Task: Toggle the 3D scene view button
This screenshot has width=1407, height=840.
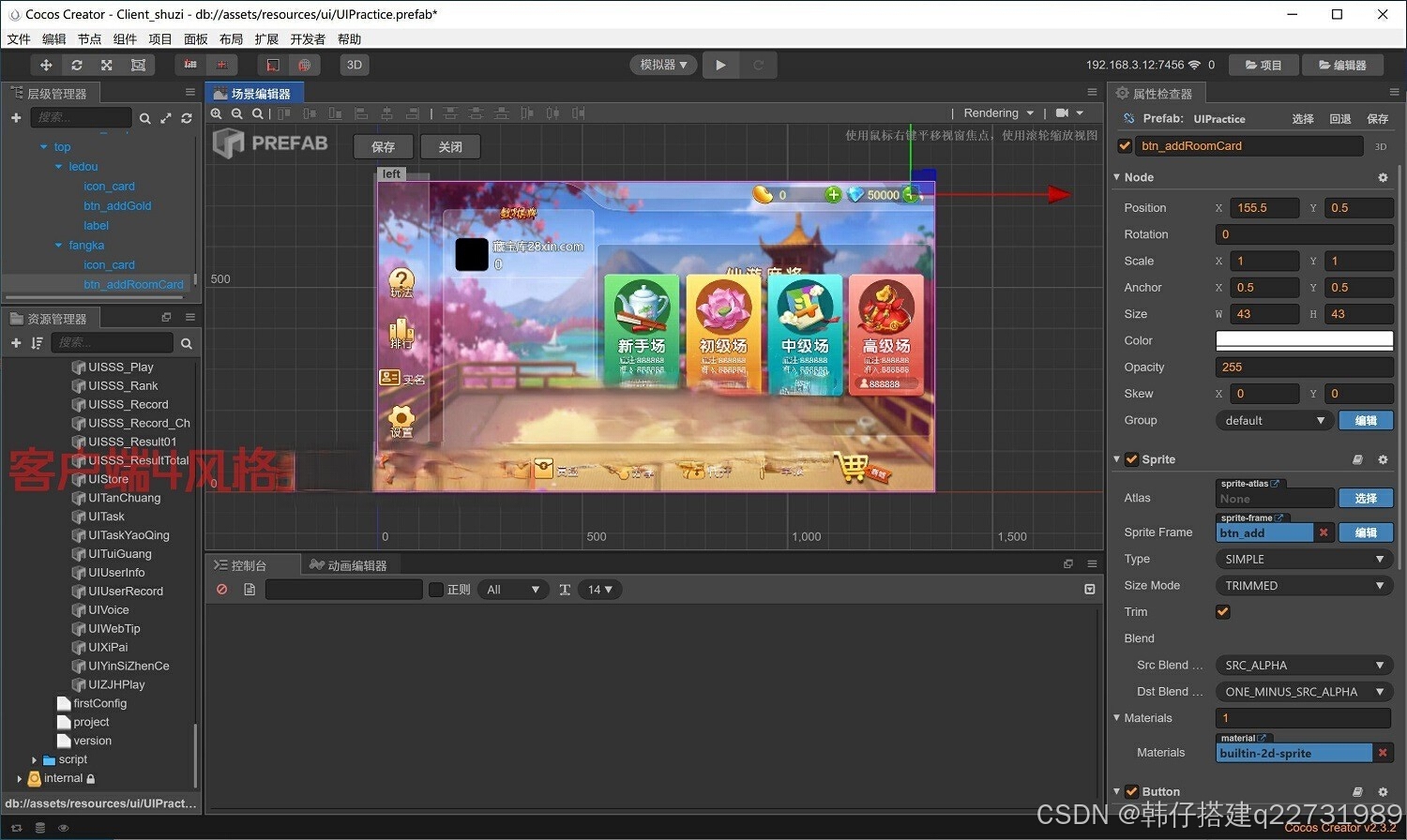Action: 355,65
